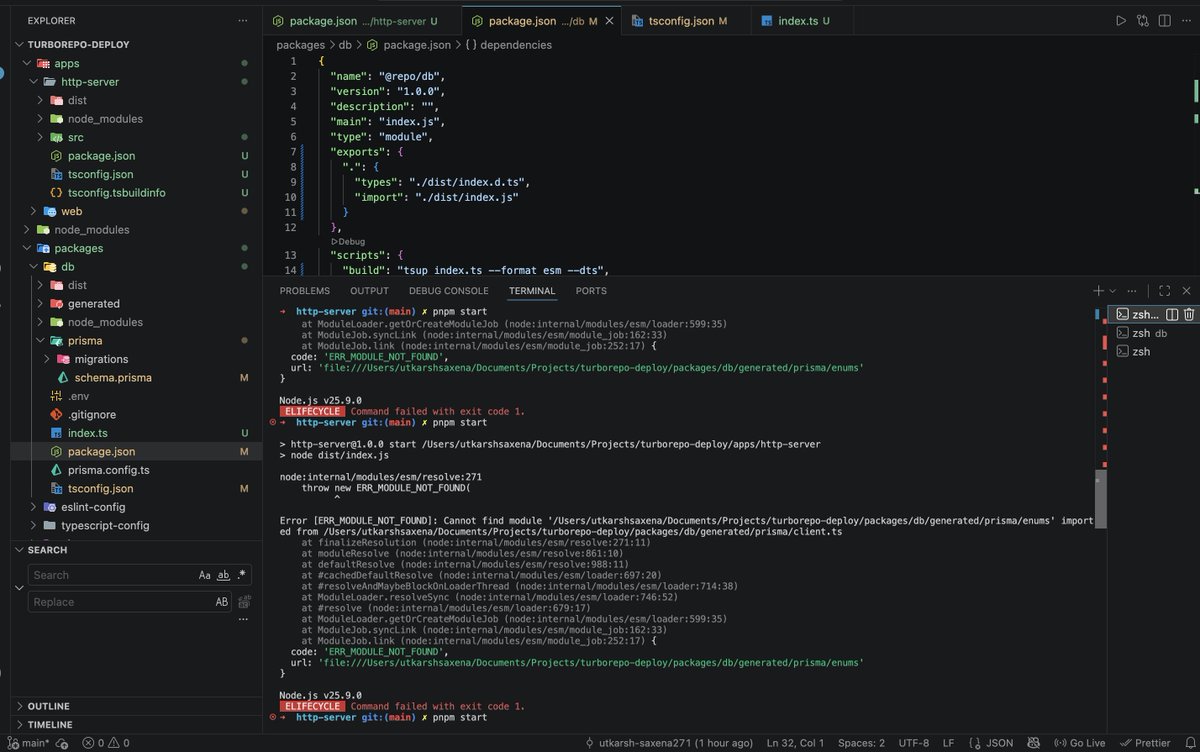Split the editor to the right
This screenshot has height=752, width=1200.
tap(1164, 20)
